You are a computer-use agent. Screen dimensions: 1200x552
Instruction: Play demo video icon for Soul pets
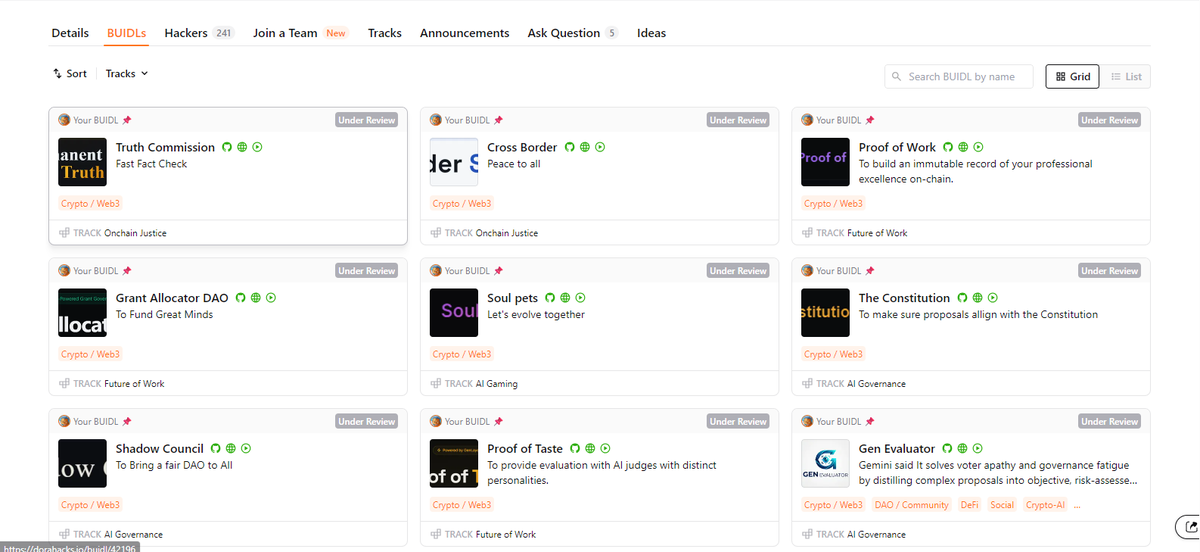581,298
